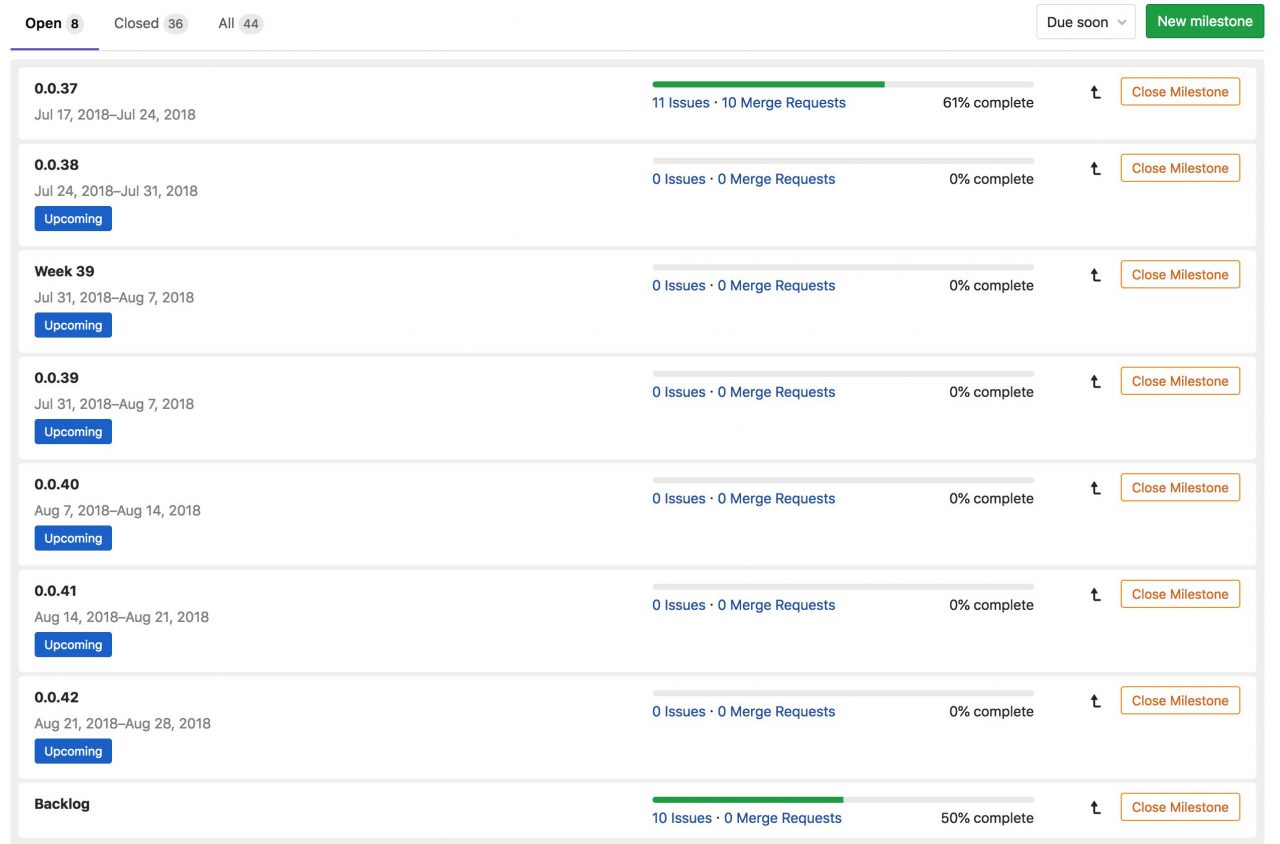This screenshot has height=844, width=1280.
Task: Promote milestone 0.0.42
Action: pos(1094,700)
